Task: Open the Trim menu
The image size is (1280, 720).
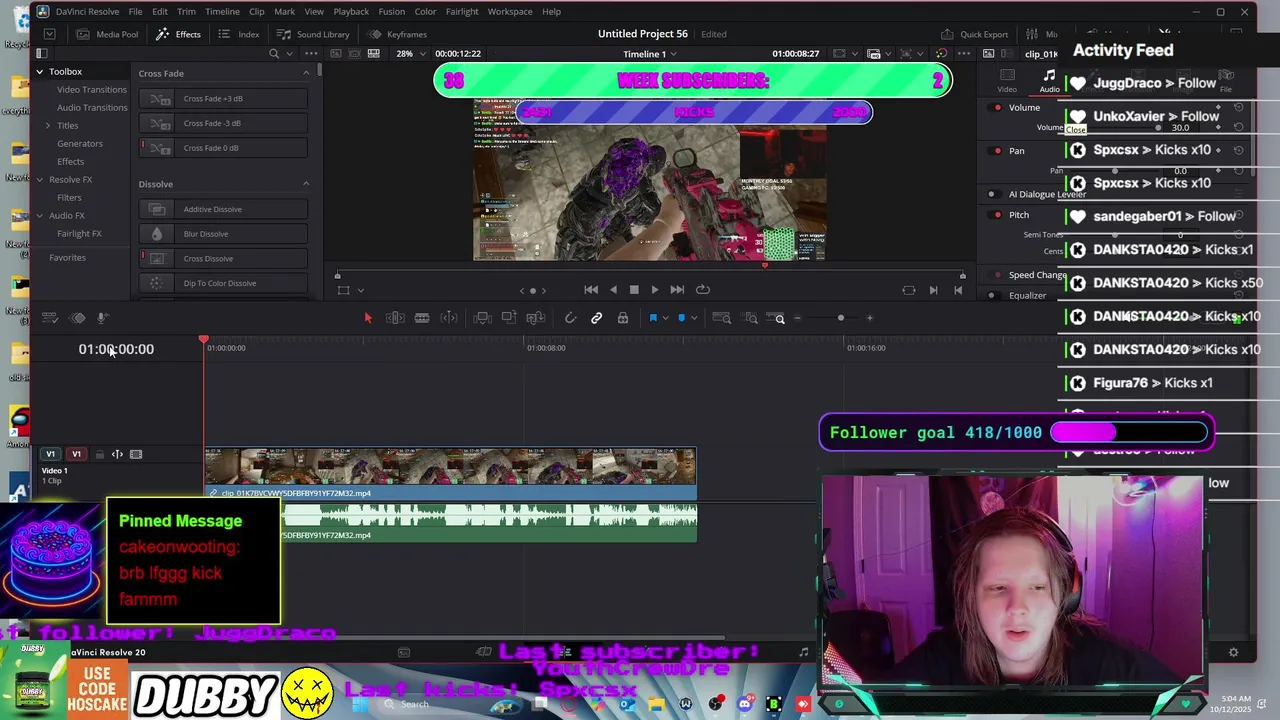Action: (186, 11)
